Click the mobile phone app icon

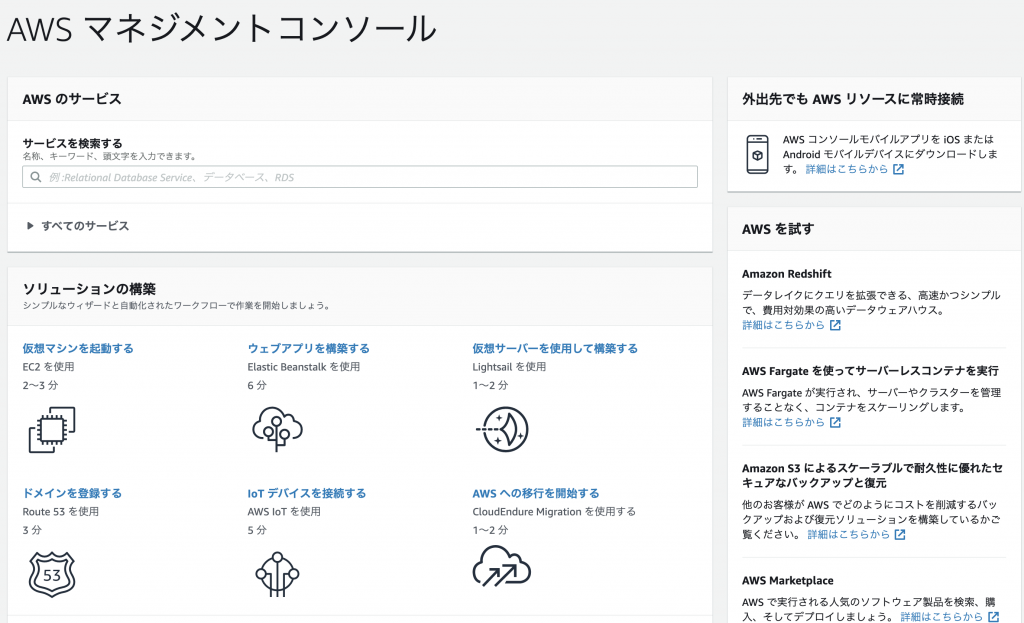758,154
